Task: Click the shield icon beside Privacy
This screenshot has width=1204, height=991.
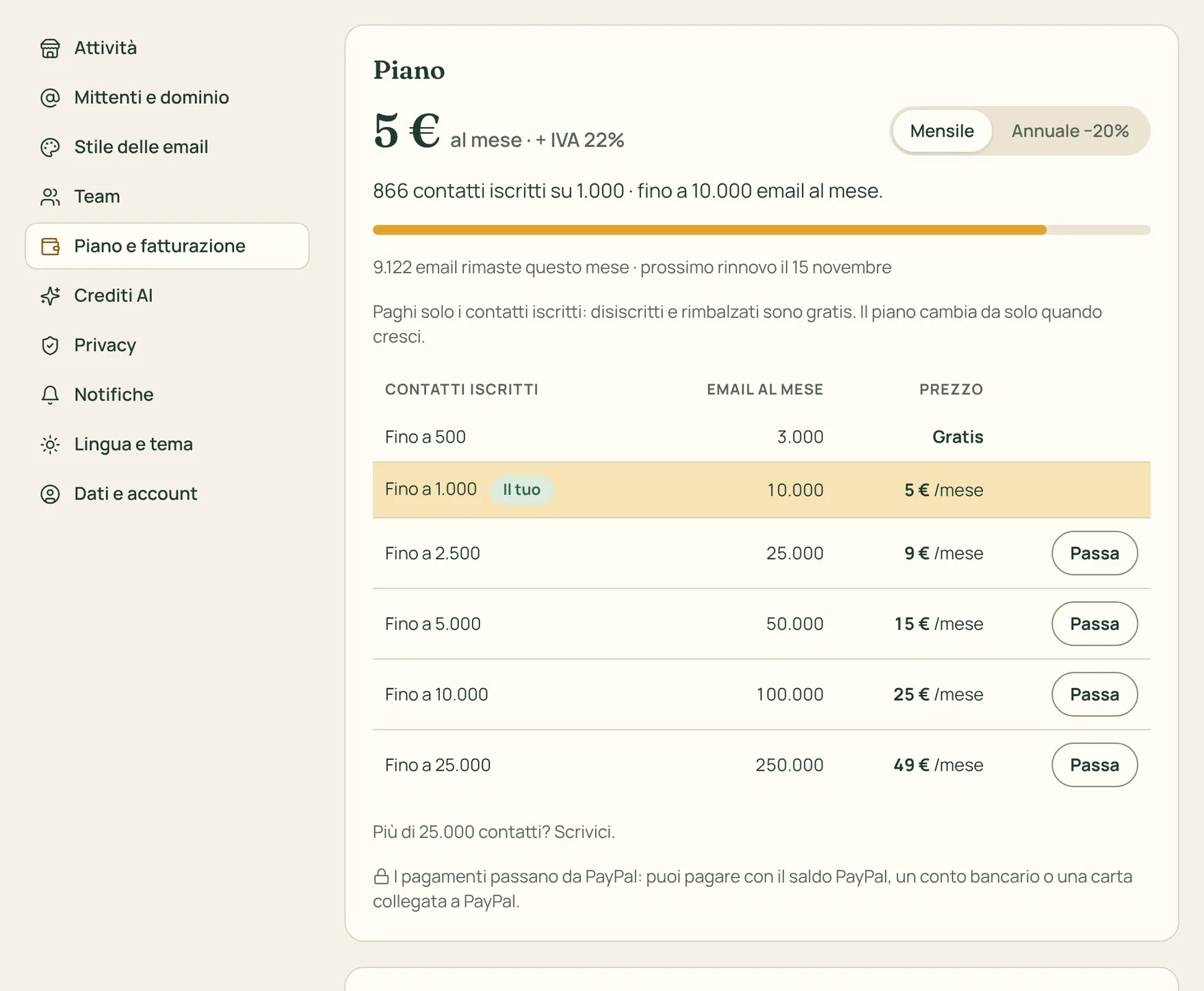Action: [x=50, y=345]
